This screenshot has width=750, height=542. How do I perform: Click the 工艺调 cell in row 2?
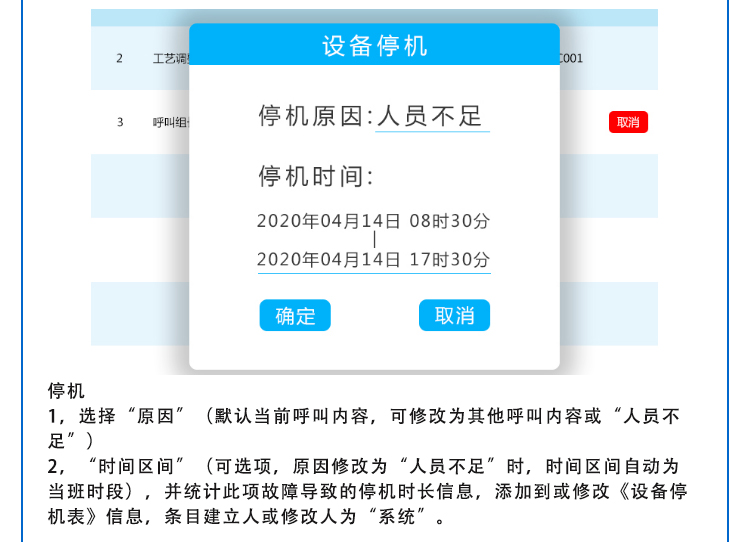[x=169, y=58]
